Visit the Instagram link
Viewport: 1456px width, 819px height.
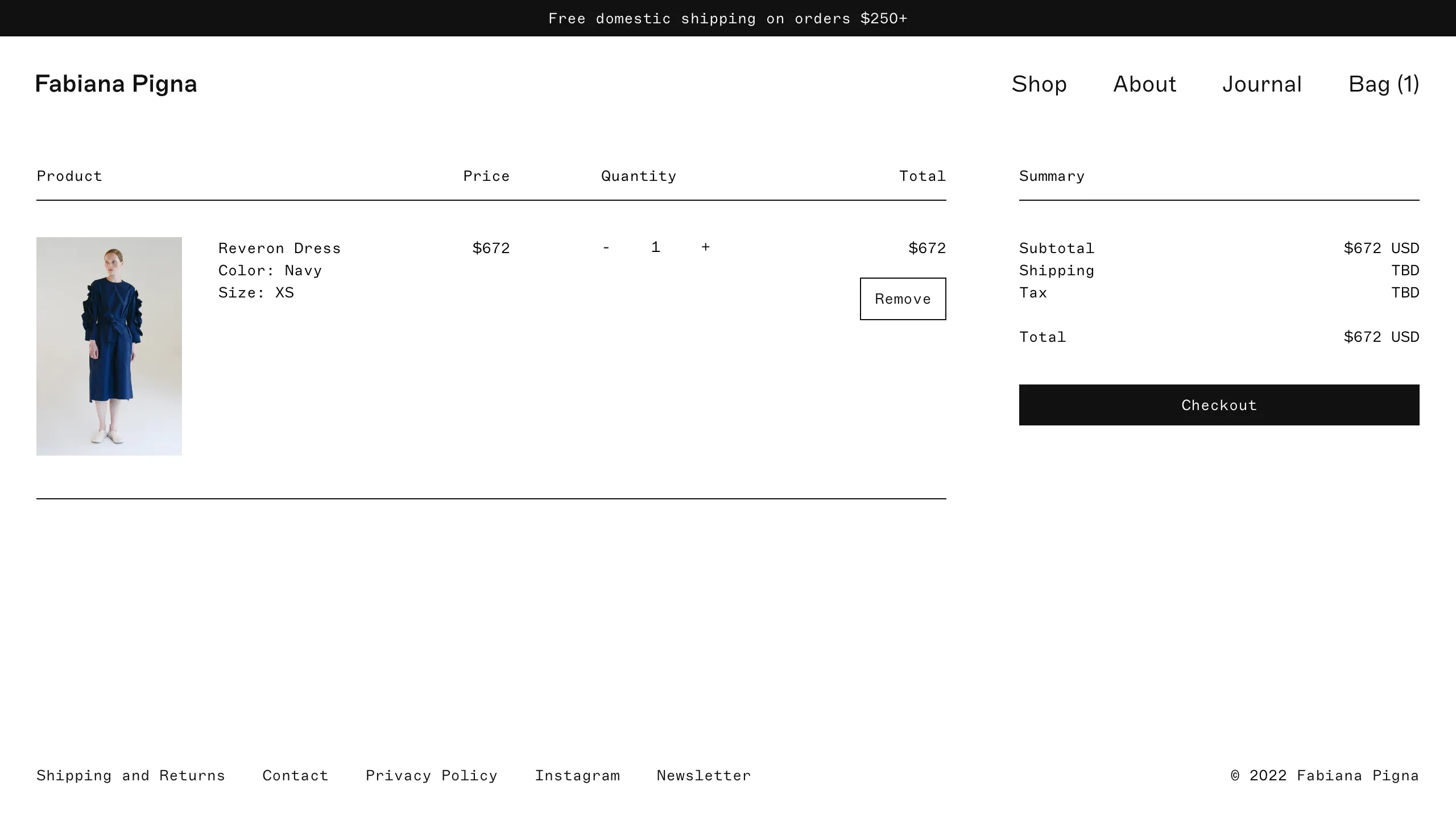click(578, 775)
